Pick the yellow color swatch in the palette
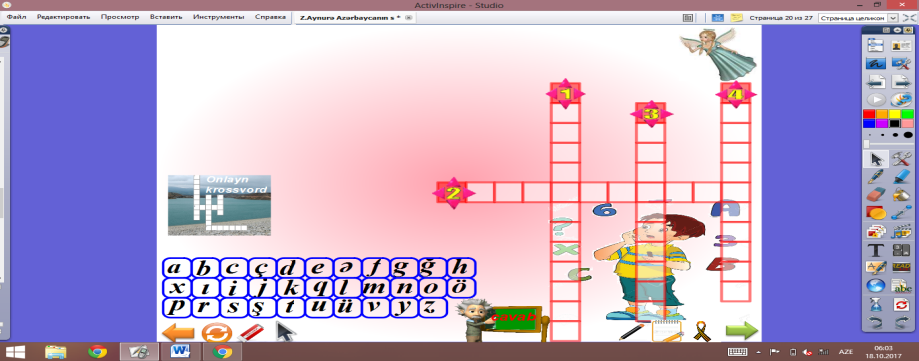Screen dimensions: 919x361 (x=894, y=114)
